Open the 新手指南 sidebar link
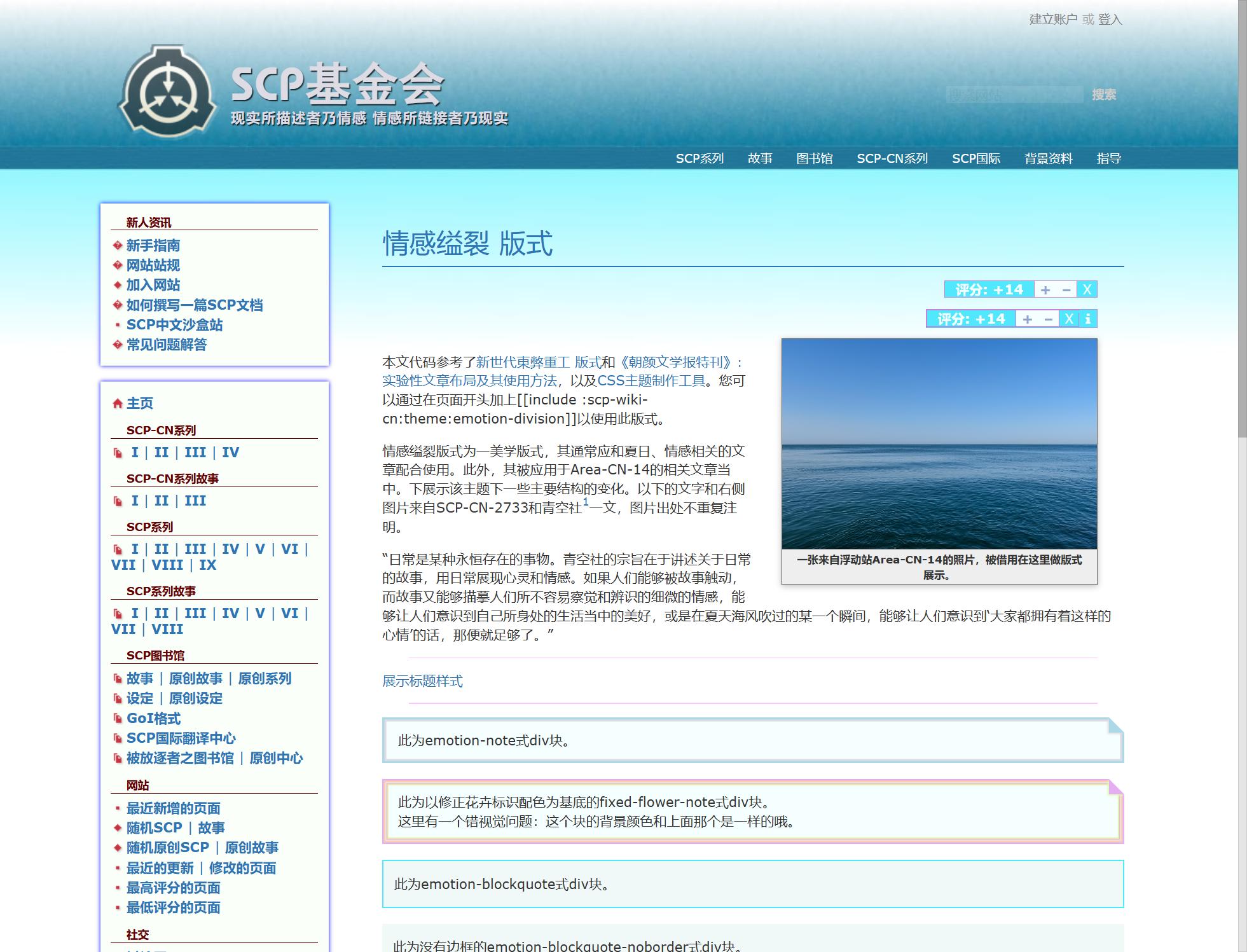 point(153,245)
